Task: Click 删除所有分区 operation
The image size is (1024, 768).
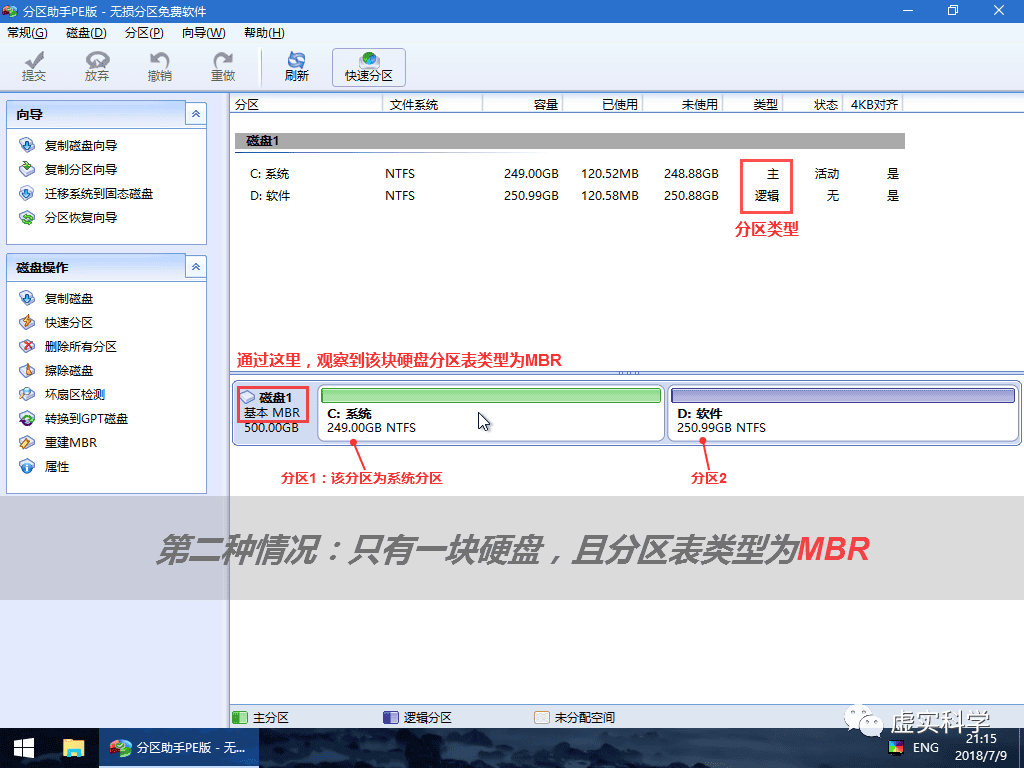Action: pyautogui.click(x=68, y=346)
